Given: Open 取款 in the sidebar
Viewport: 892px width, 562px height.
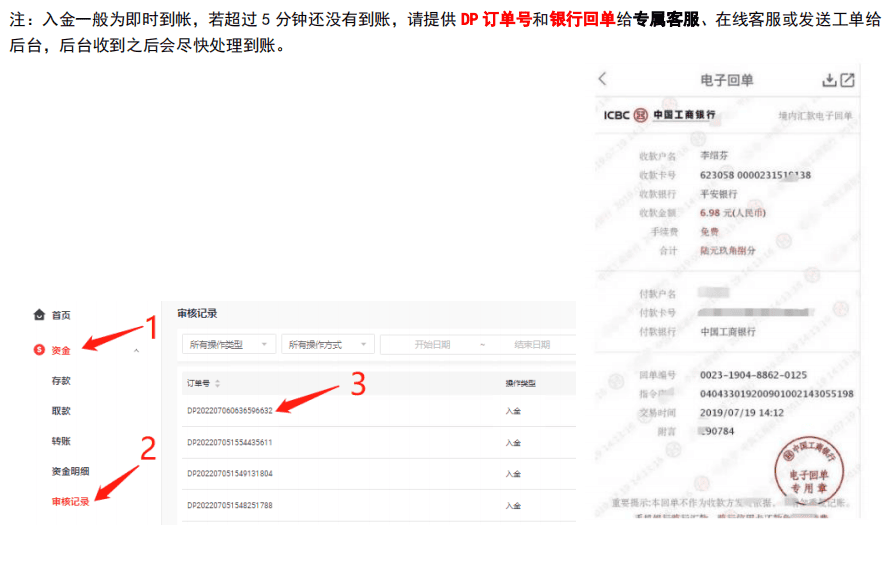Looking at the screenshot, I should [61, 411].
